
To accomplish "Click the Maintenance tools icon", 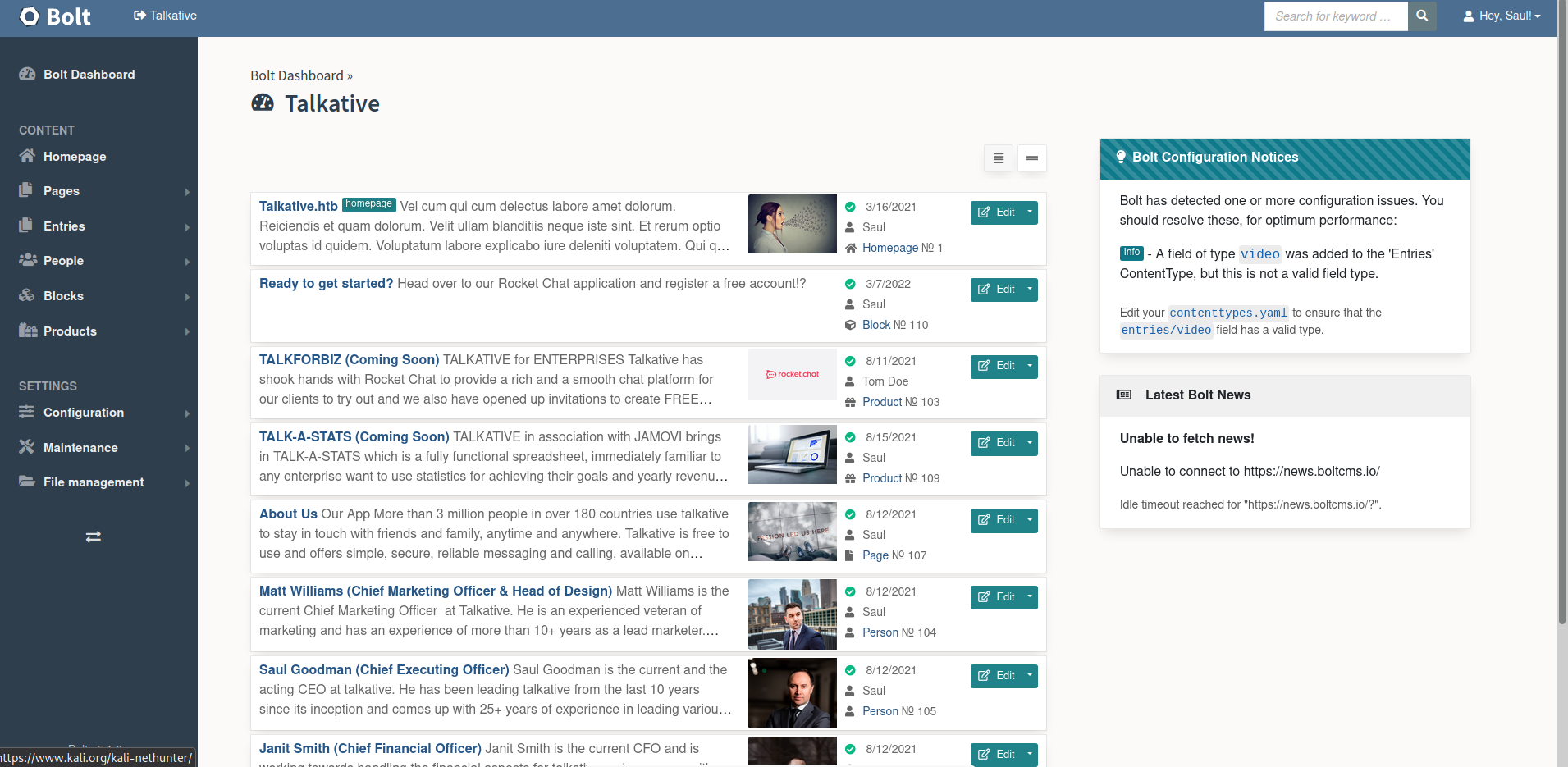I will click(27, 447).
